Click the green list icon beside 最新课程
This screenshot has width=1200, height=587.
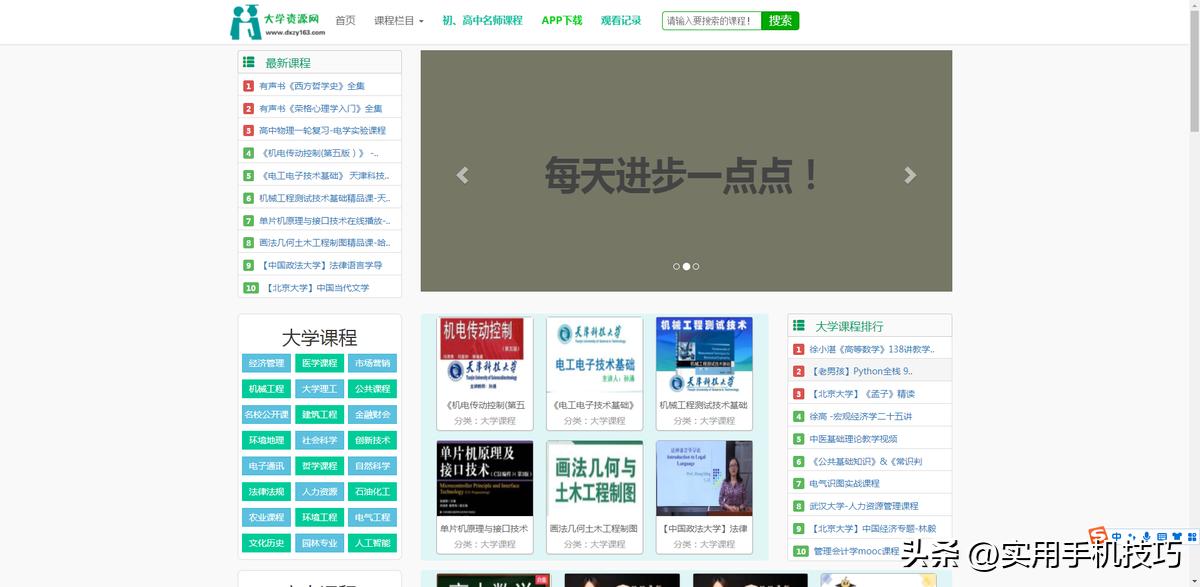pos(247,62)
